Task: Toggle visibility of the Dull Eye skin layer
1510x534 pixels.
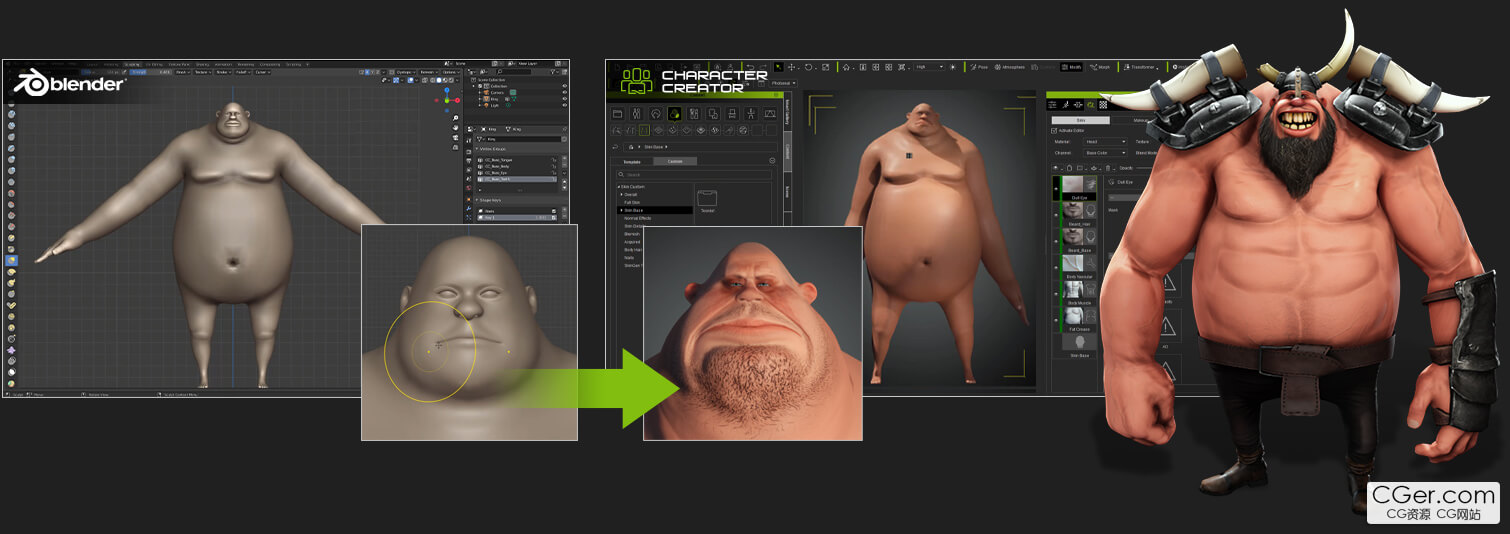Action: coord(1056,188)
